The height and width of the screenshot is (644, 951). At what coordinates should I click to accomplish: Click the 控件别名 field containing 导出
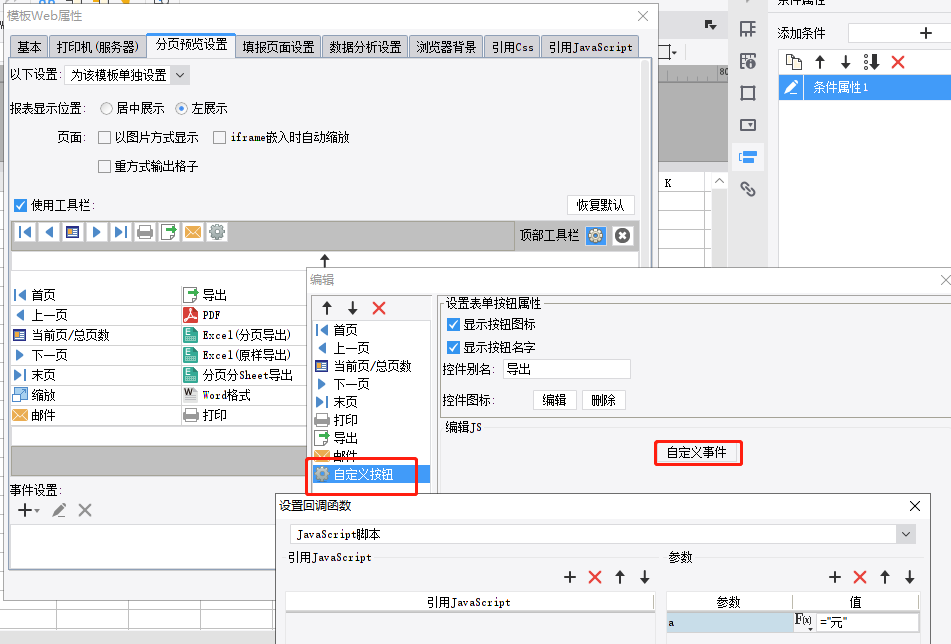tap(566, 369)
